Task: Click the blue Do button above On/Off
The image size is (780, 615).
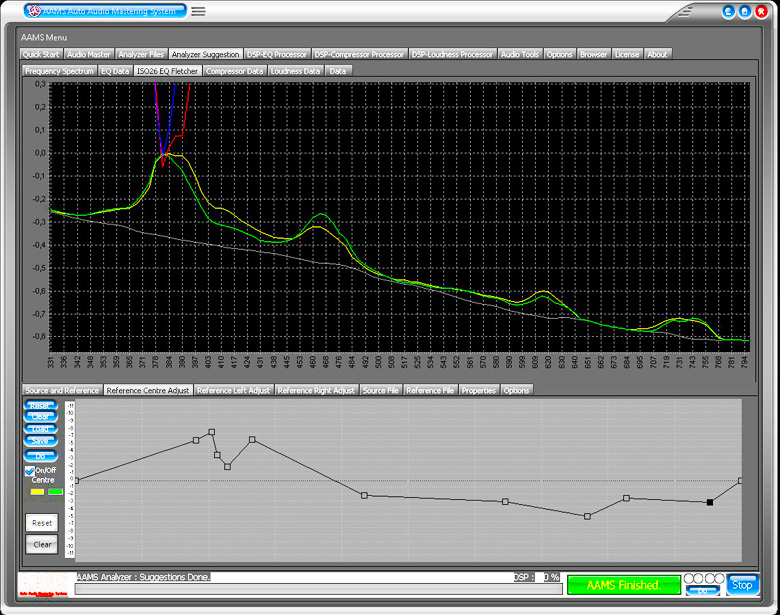Action: coord(40,456)
